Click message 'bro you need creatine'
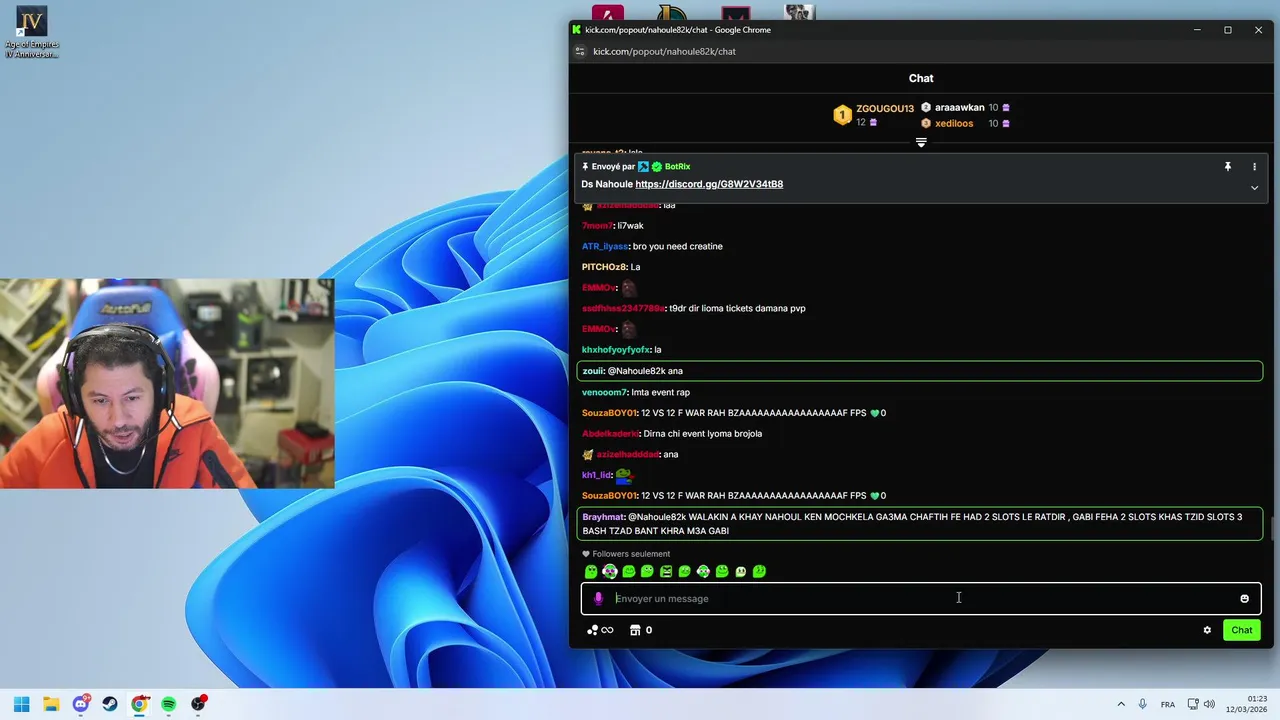This screenshot has width=1280, height=720. 678,246
